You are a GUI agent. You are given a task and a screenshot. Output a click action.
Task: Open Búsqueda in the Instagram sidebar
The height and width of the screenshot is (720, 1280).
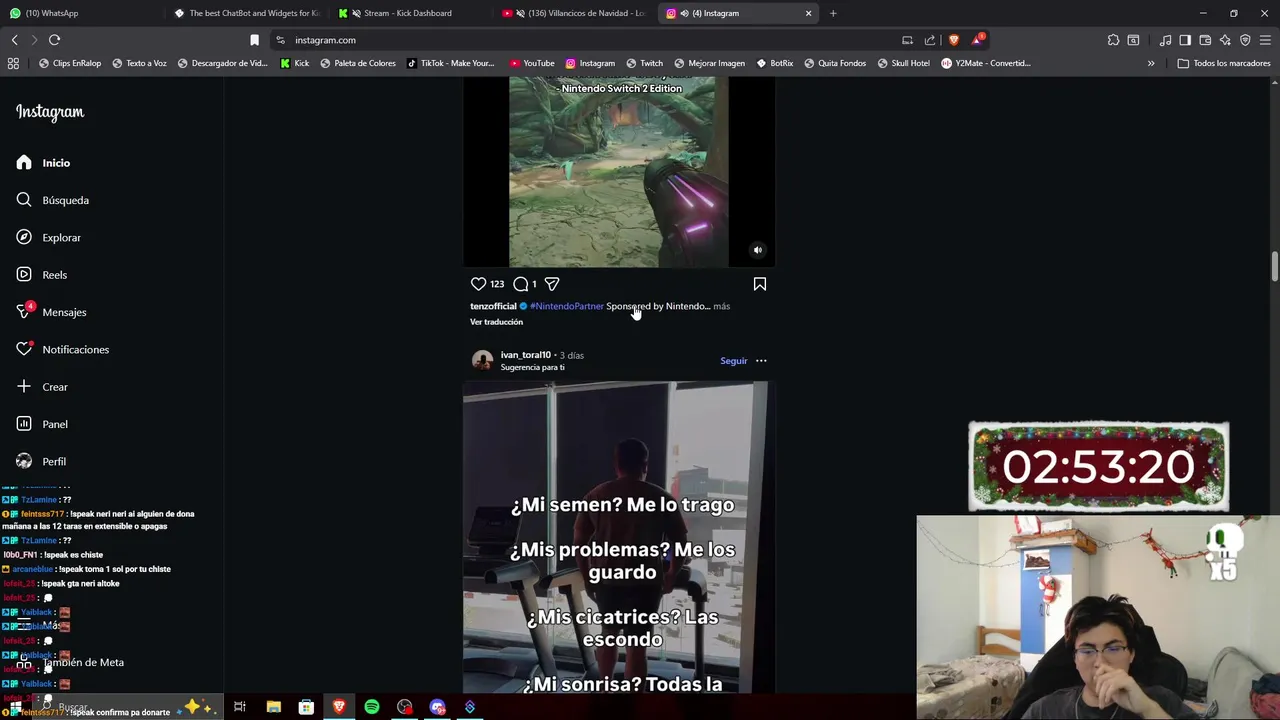(54, 200)
